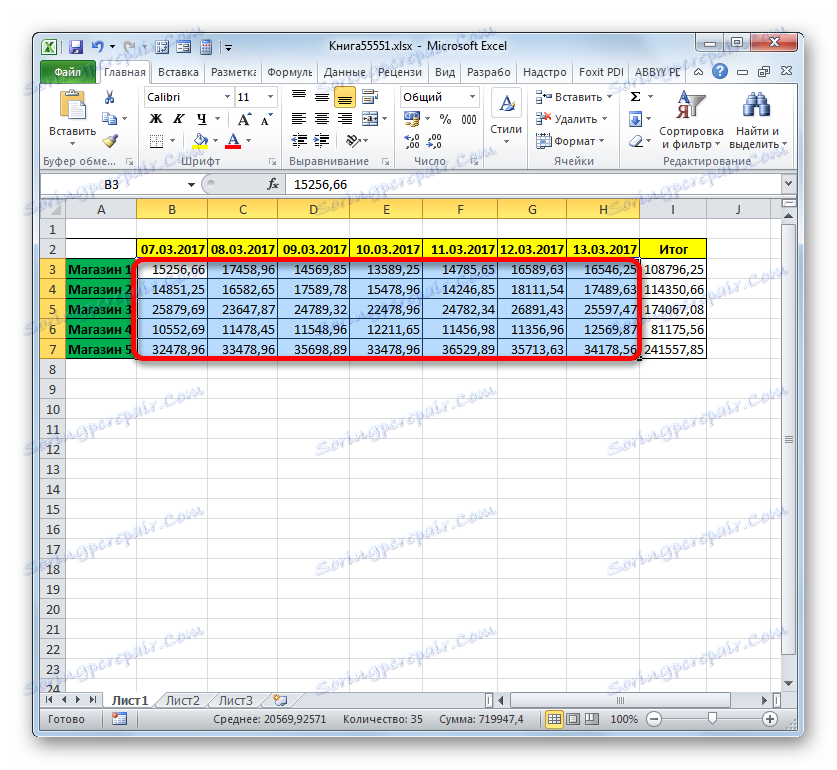
Task: Switch to the Вставка ribbon tab
Action: [178, 72]
